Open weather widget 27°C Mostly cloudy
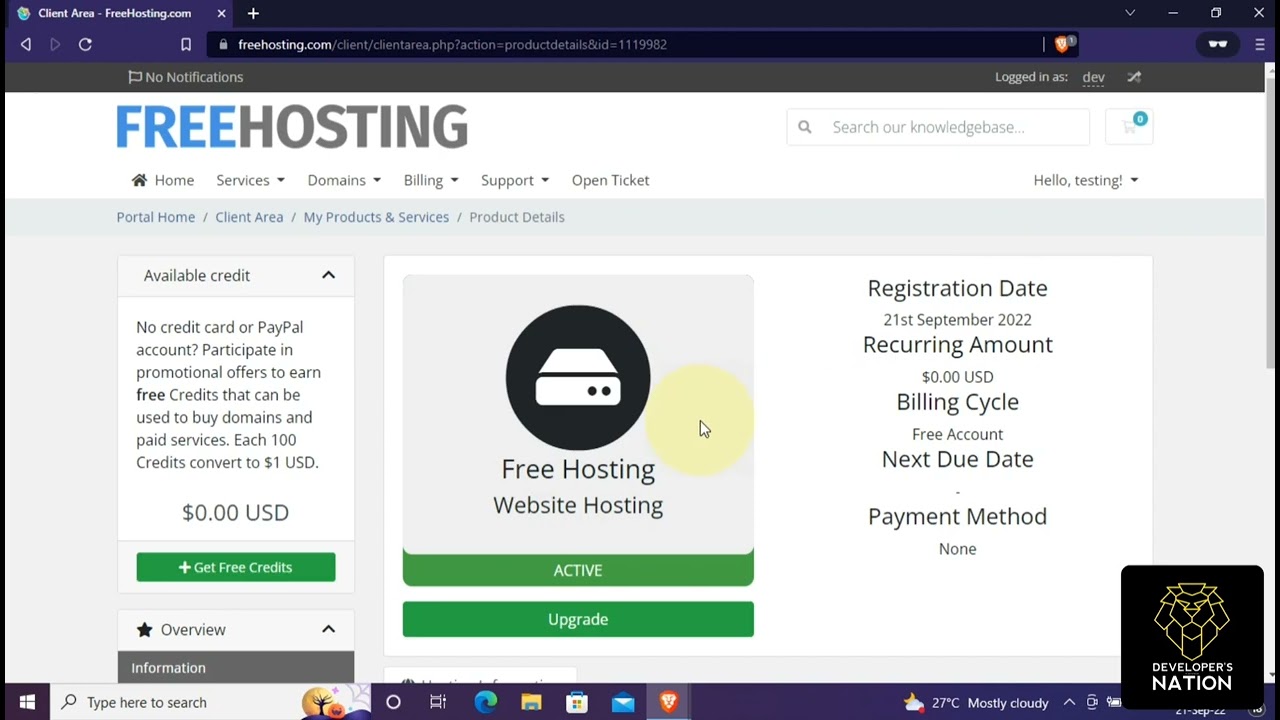Image resolution: width=1280 pixels, height=720 pixels. tap(976, 702)
